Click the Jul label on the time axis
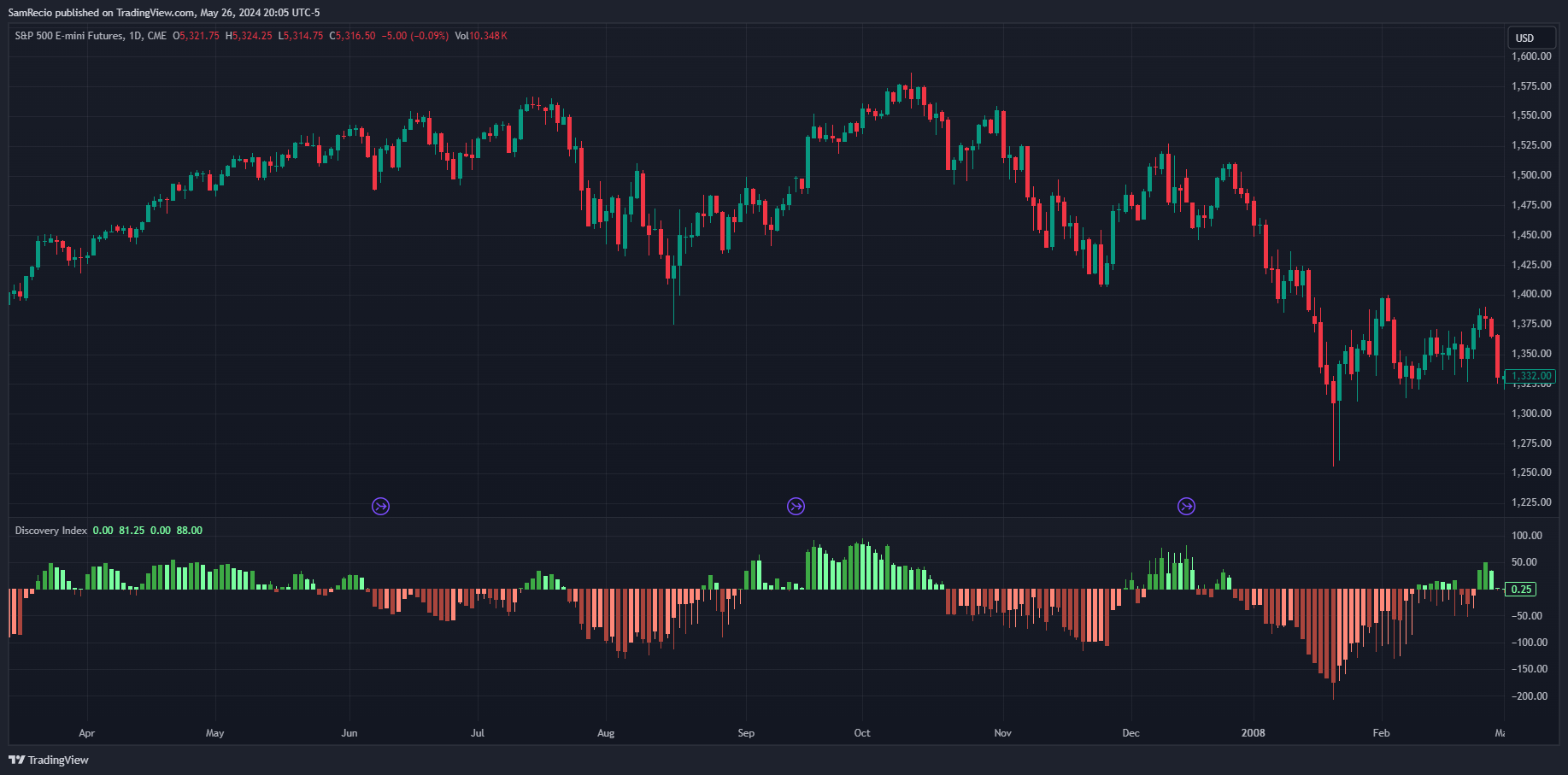Image resolution: width=1568 pixels, height=775 pixels. (x=478, y=733)
